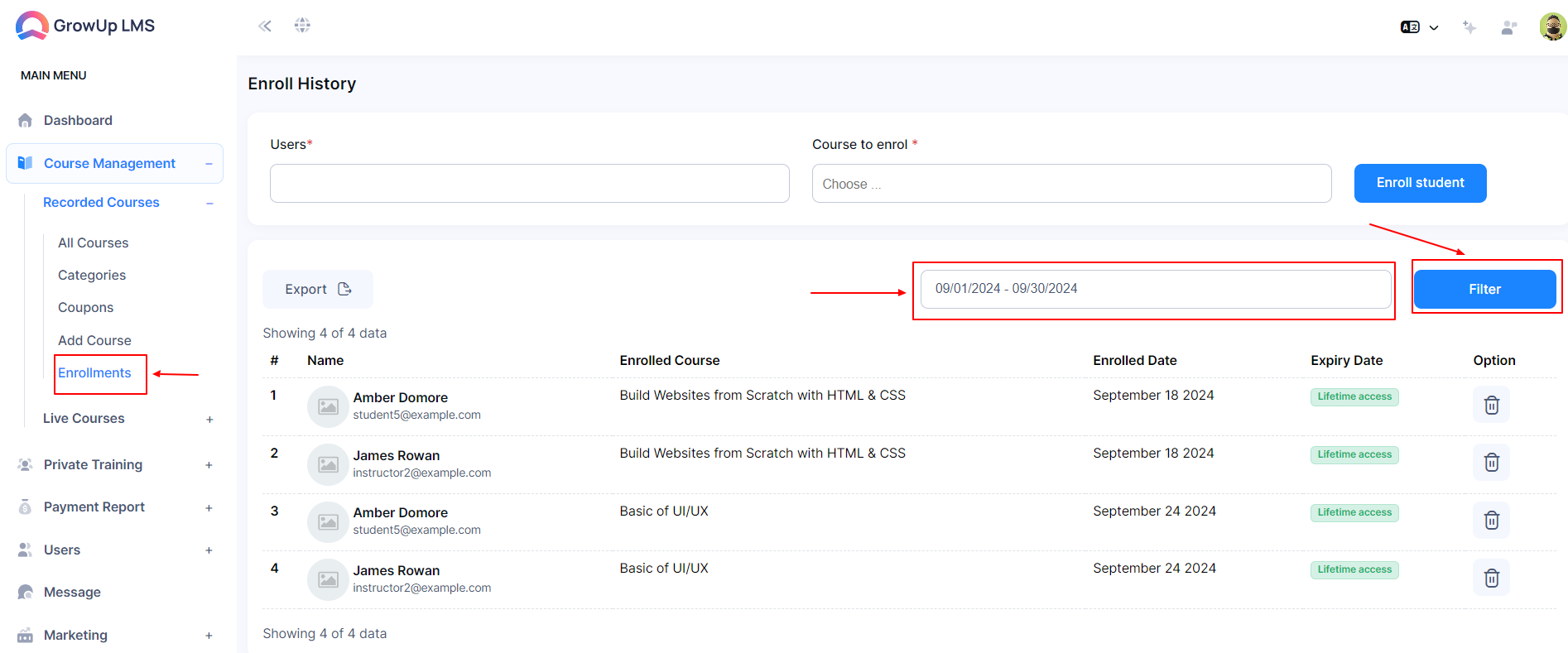Expand the Private Training section

209,465
